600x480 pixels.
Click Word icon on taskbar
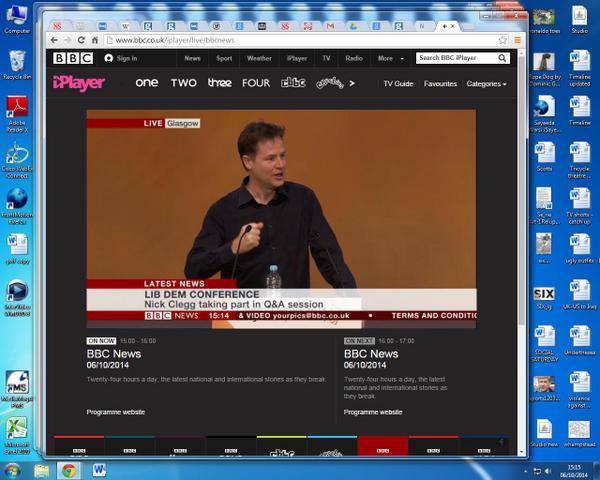click(x=99, y=470)
